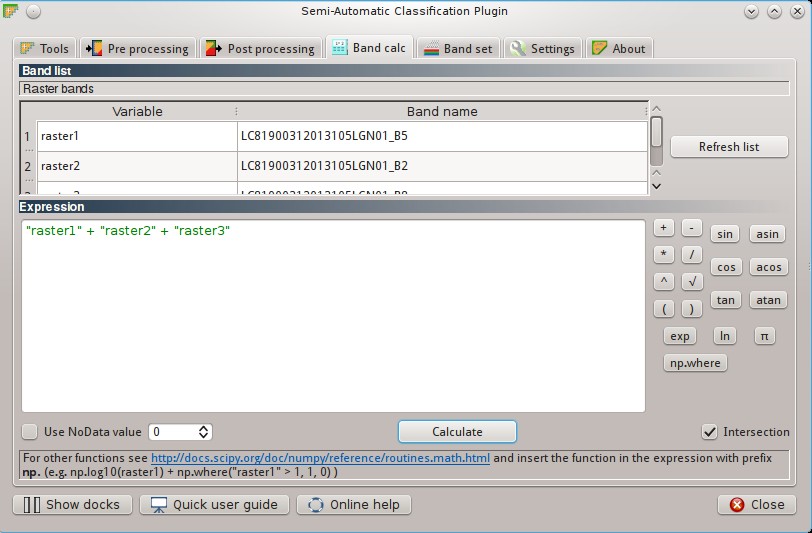Insert the acos function
812x533 pixels.
coord(768,267)
